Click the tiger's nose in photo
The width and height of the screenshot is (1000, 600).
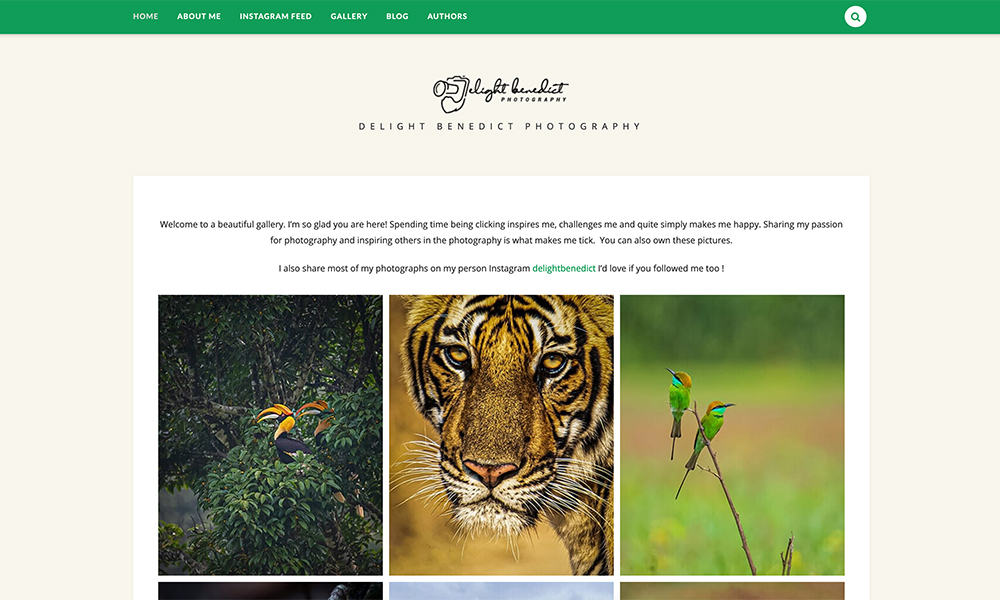click(490, 472)
